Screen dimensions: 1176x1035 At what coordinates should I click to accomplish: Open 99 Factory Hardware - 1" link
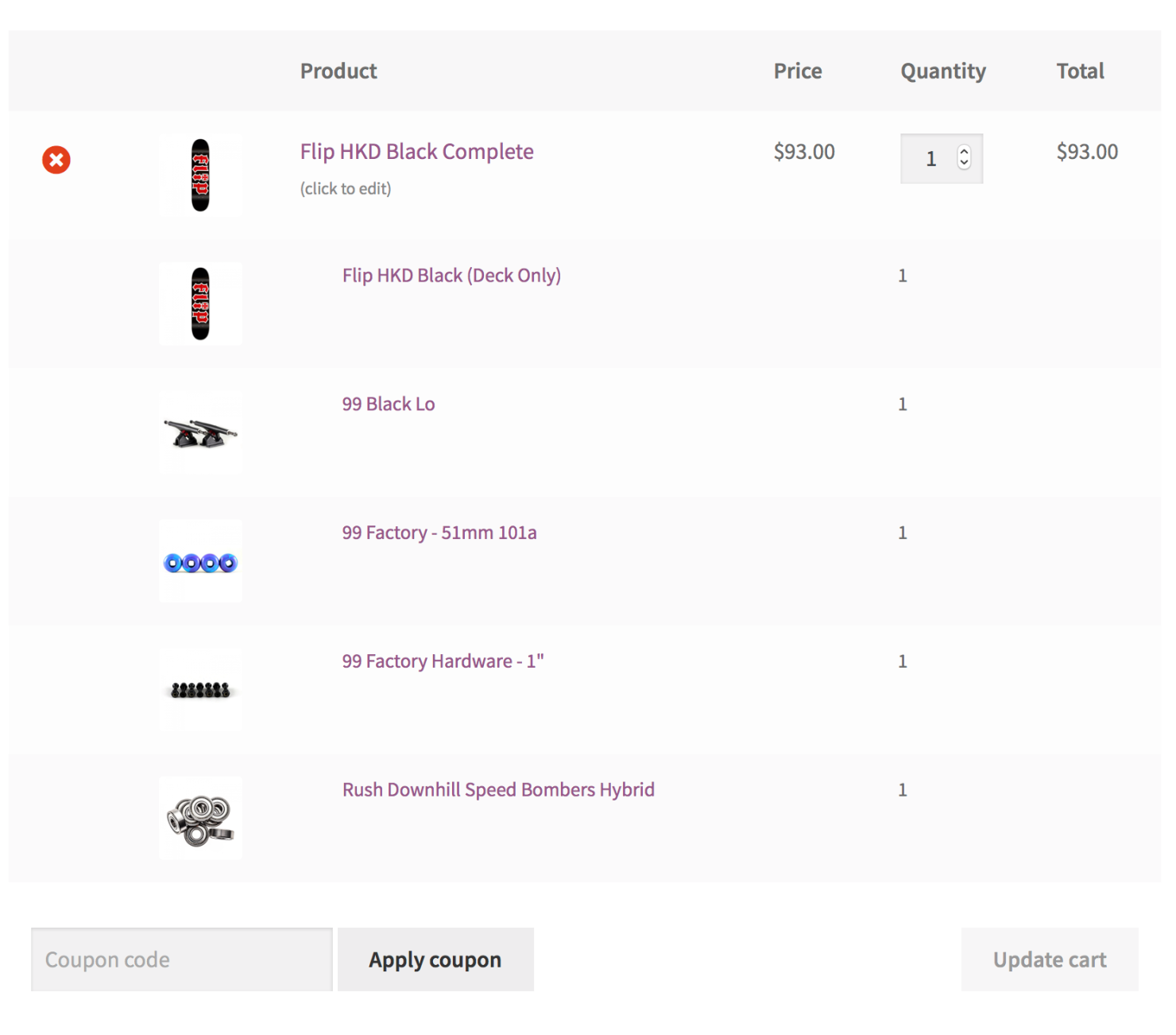(443, 661)
